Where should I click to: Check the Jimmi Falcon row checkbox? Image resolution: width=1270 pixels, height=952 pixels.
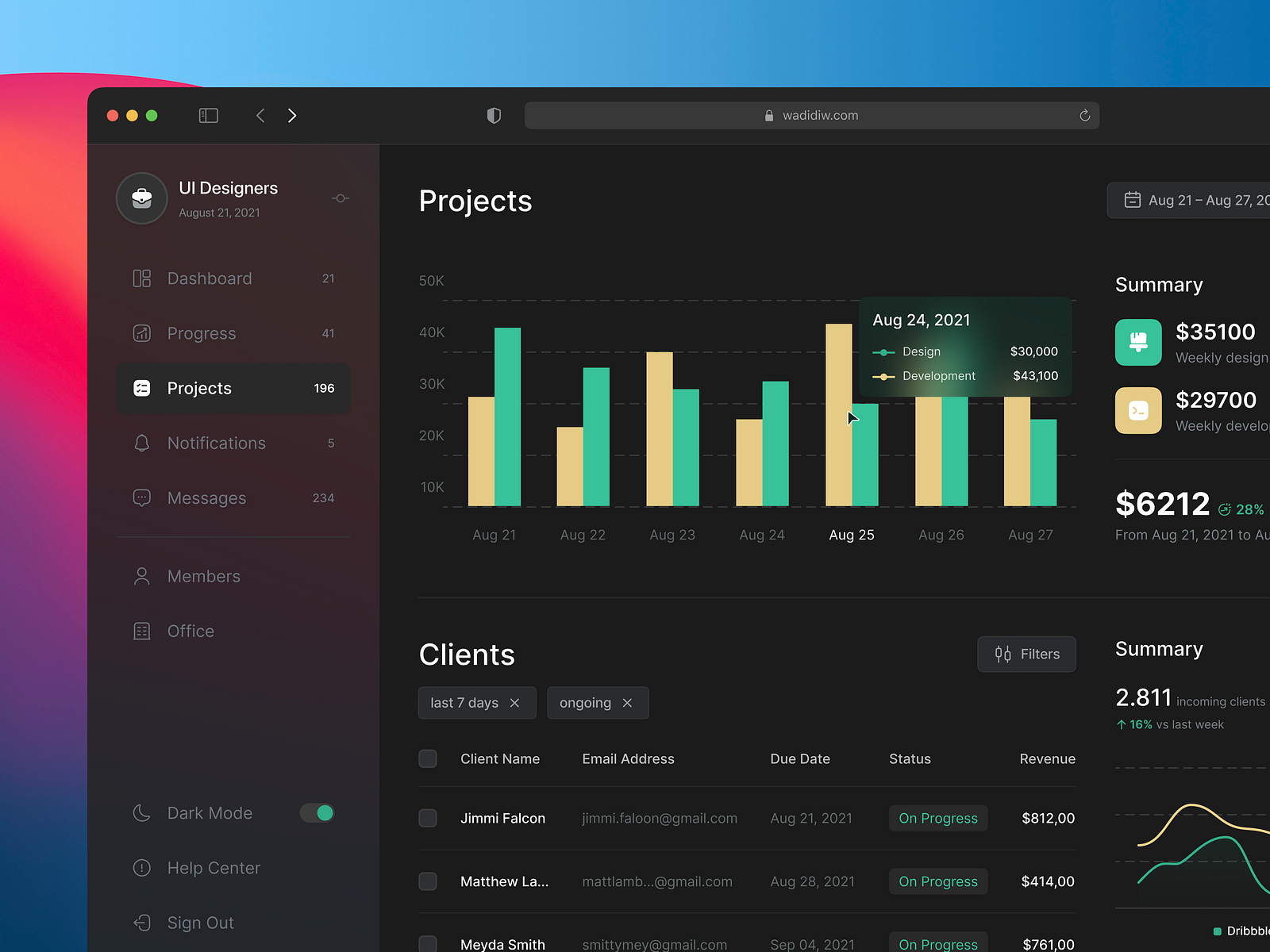428,818
